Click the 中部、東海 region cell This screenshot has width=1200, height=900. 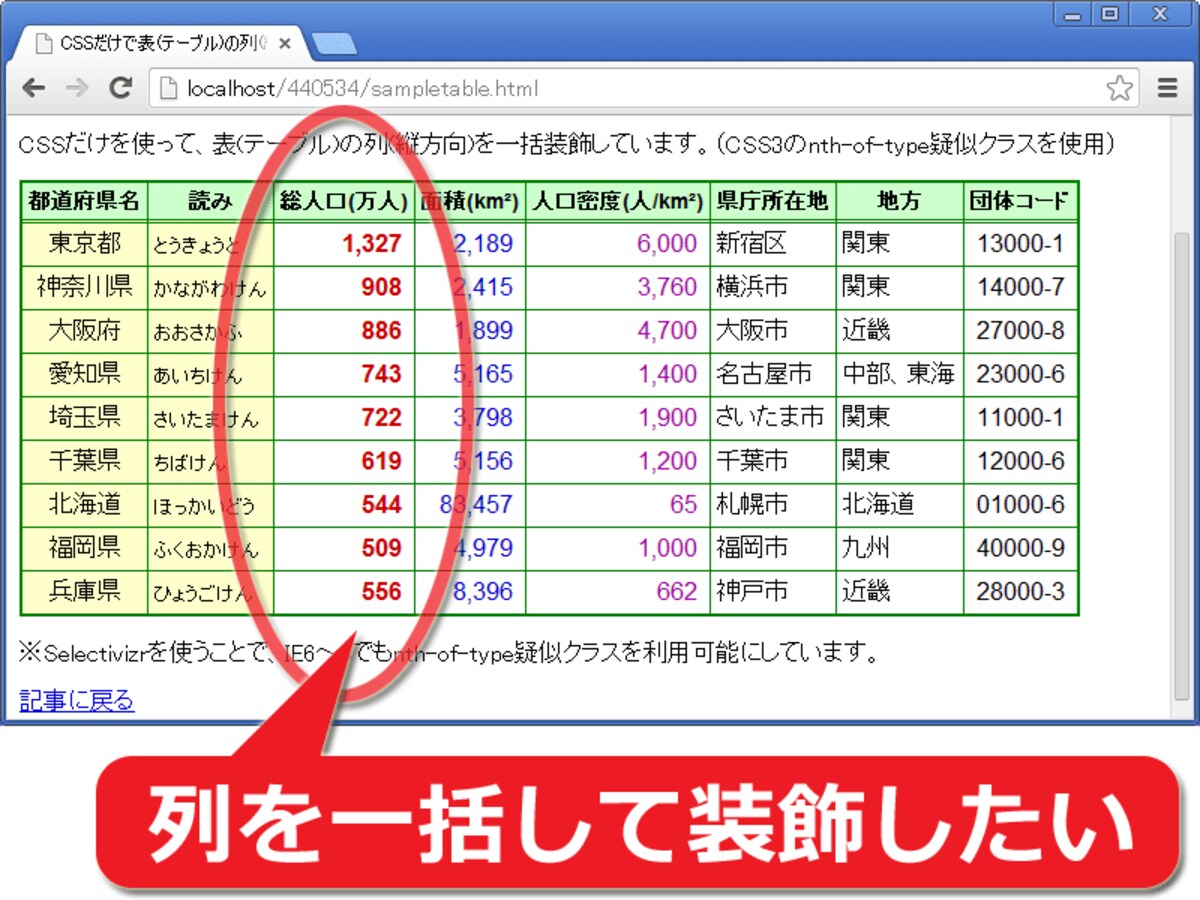click(898, 374)
